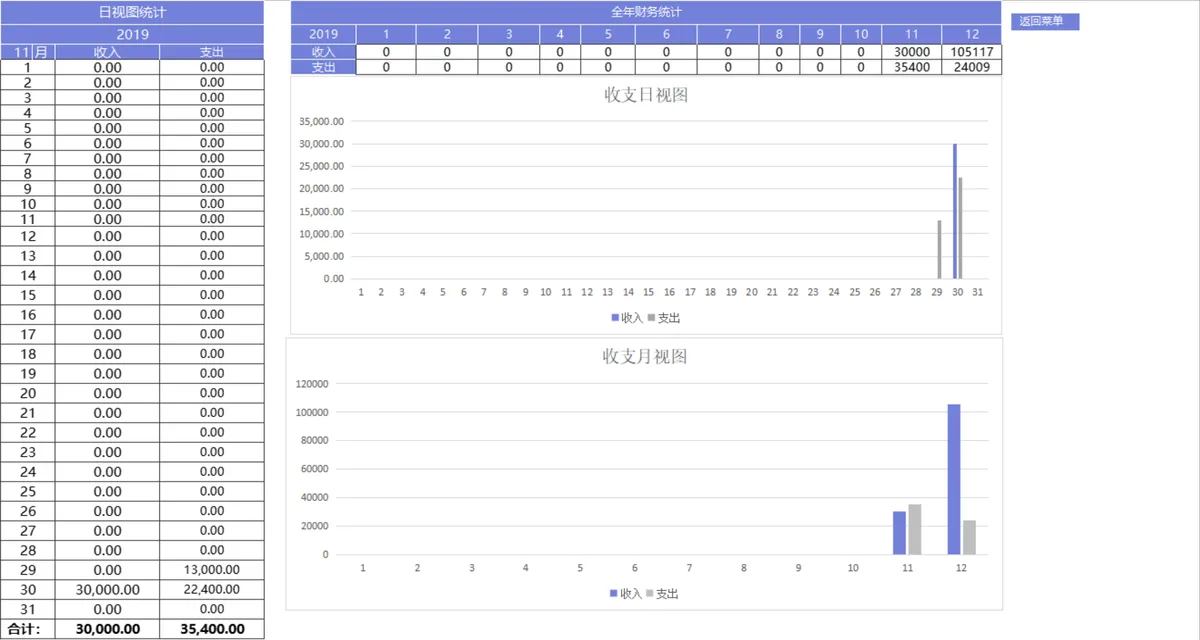Select December expense bar in monthly chart

click(x=969, y=537)
